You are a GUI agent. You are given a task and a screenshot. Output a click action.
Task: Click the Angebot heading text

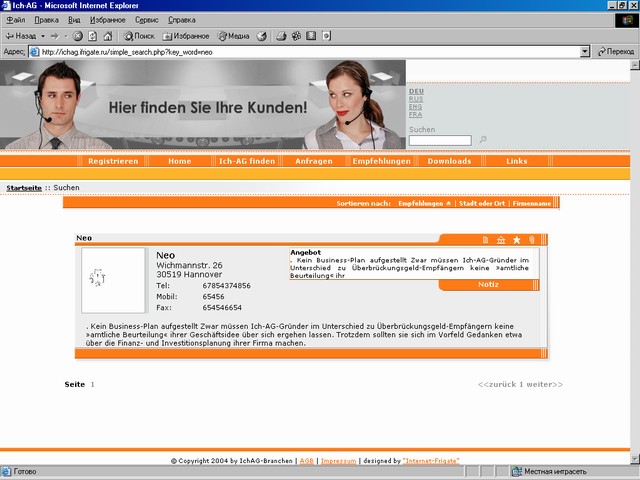306,253
